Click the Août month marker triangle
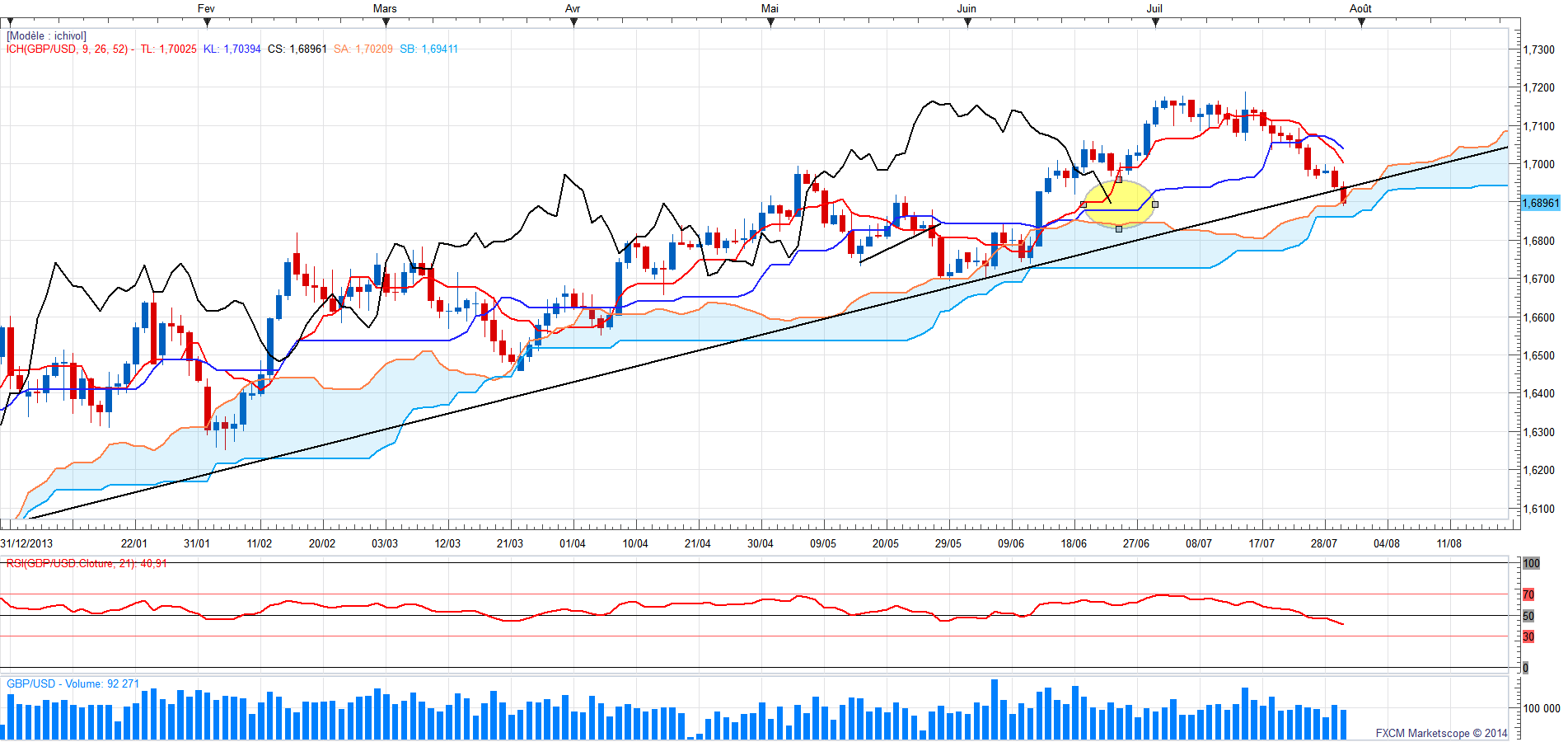1568x742 pixels. (x=1362, y=22)
